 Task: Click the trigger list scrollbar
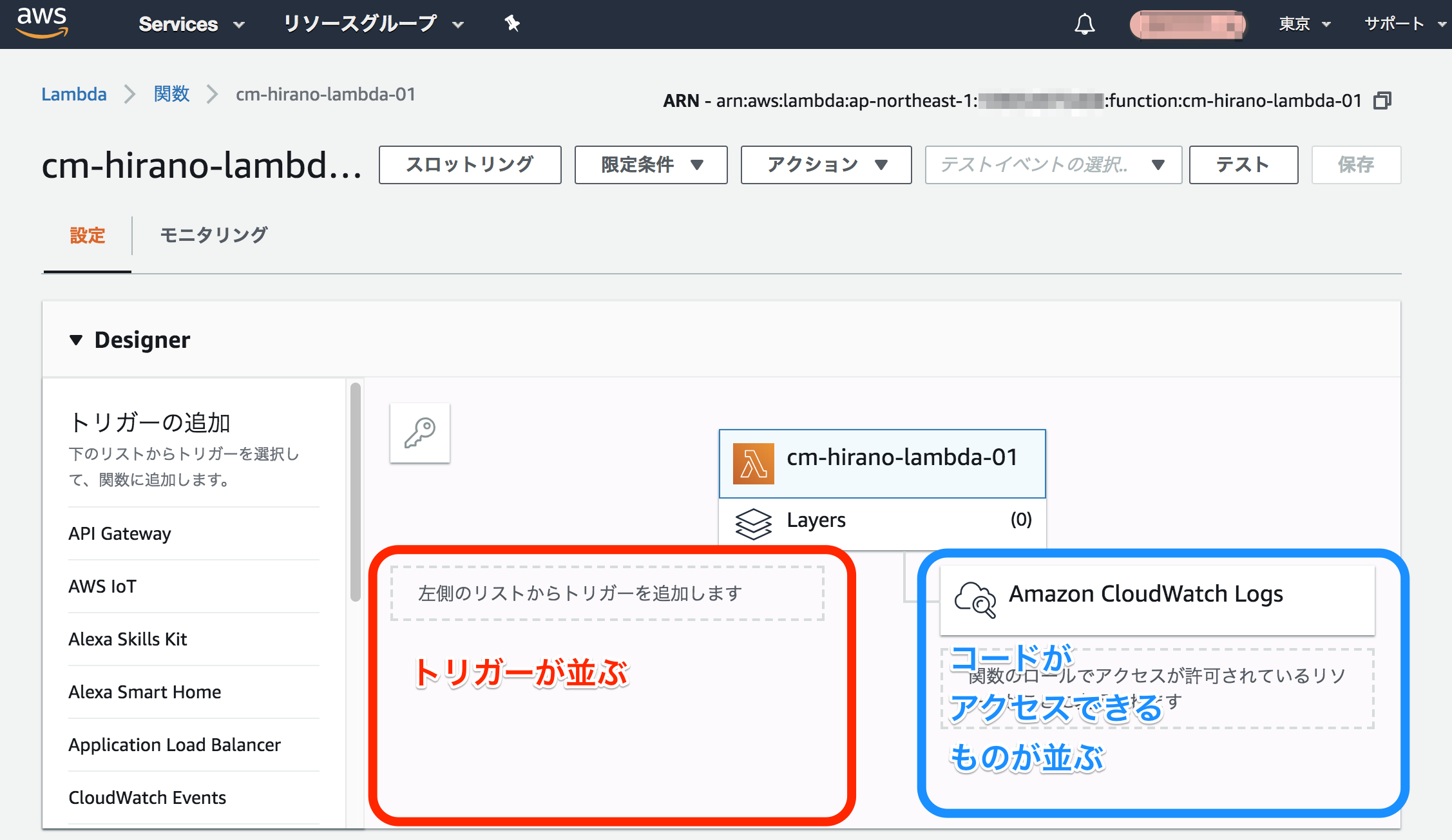point(356,492)
